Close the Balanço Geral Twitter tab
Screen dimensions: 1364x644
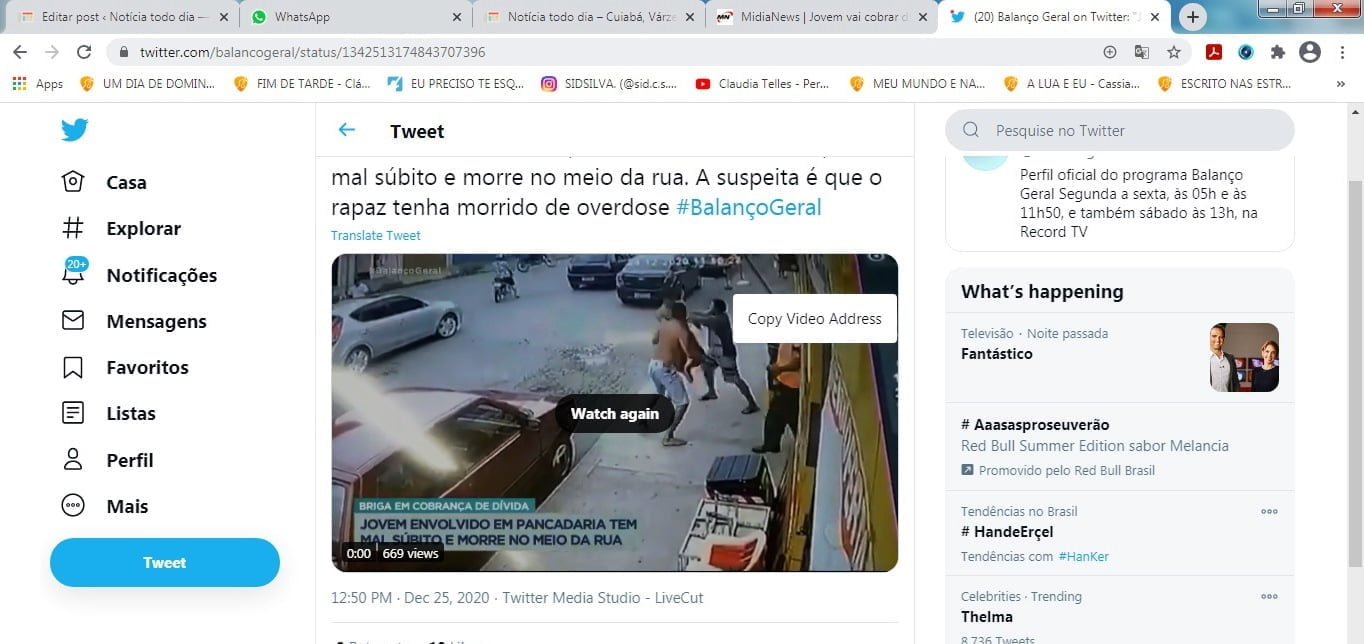click(x=1157, y=17)
